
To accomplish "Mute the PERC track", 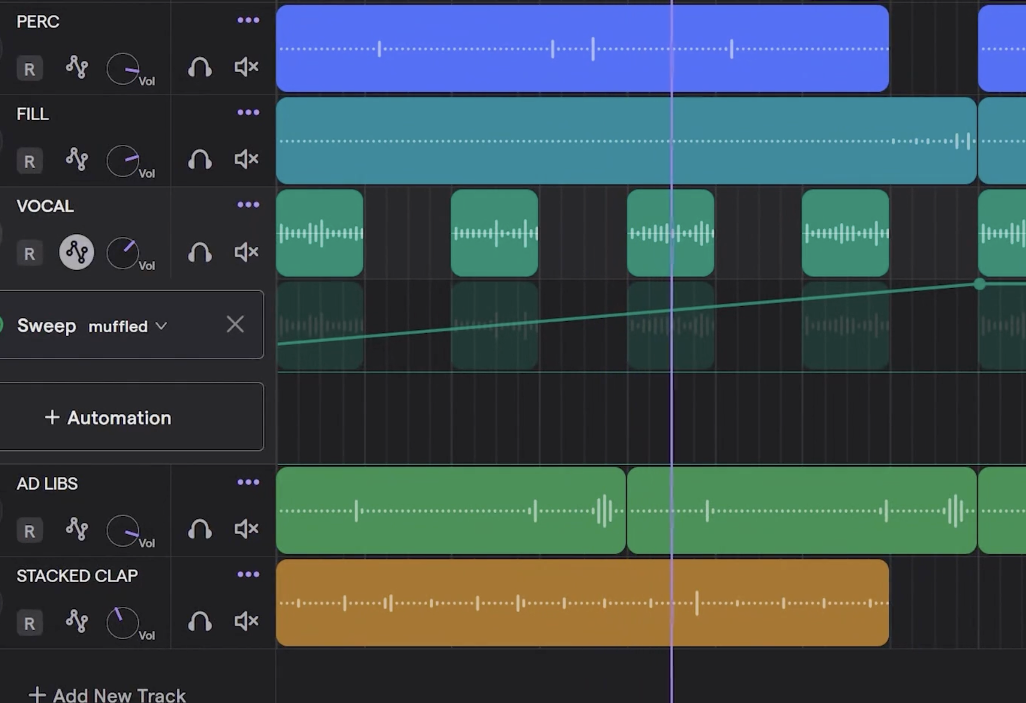I will (247, 67).
